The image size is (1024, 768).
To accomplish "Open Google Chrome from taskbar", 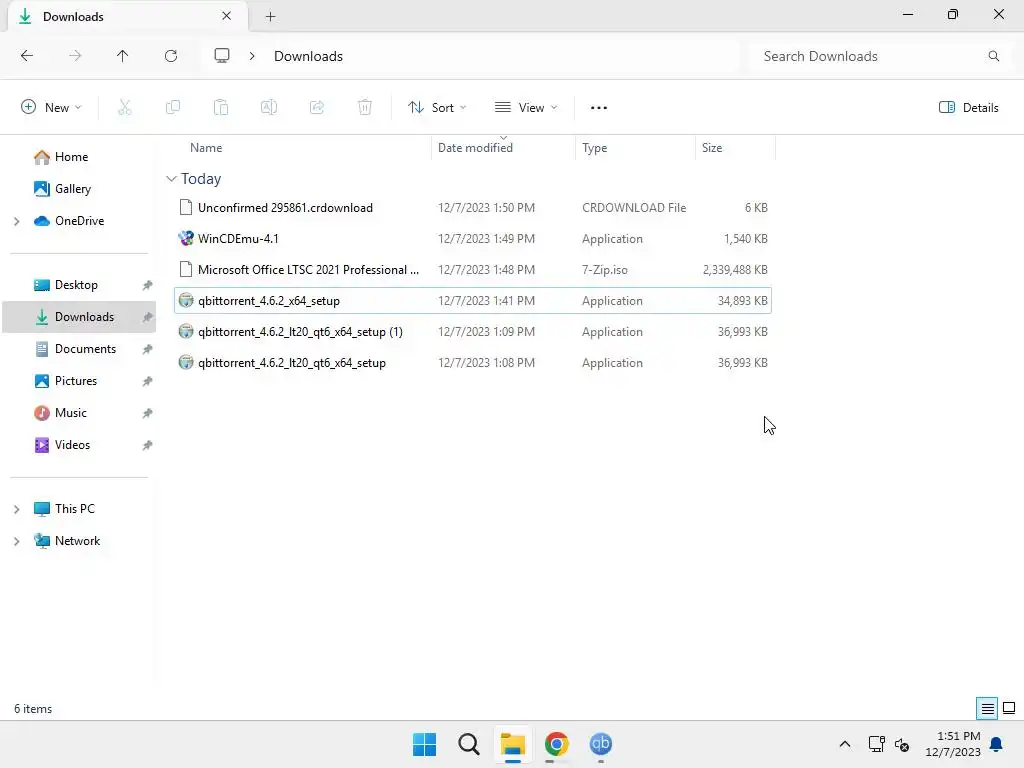I will click(556, 744).
